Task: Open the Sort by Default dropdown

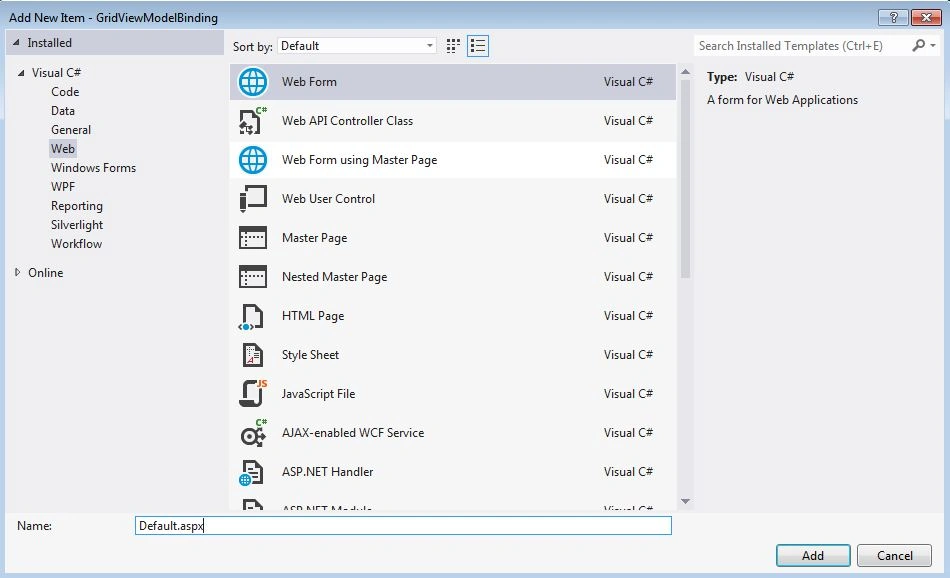Action: pos(357,46)
